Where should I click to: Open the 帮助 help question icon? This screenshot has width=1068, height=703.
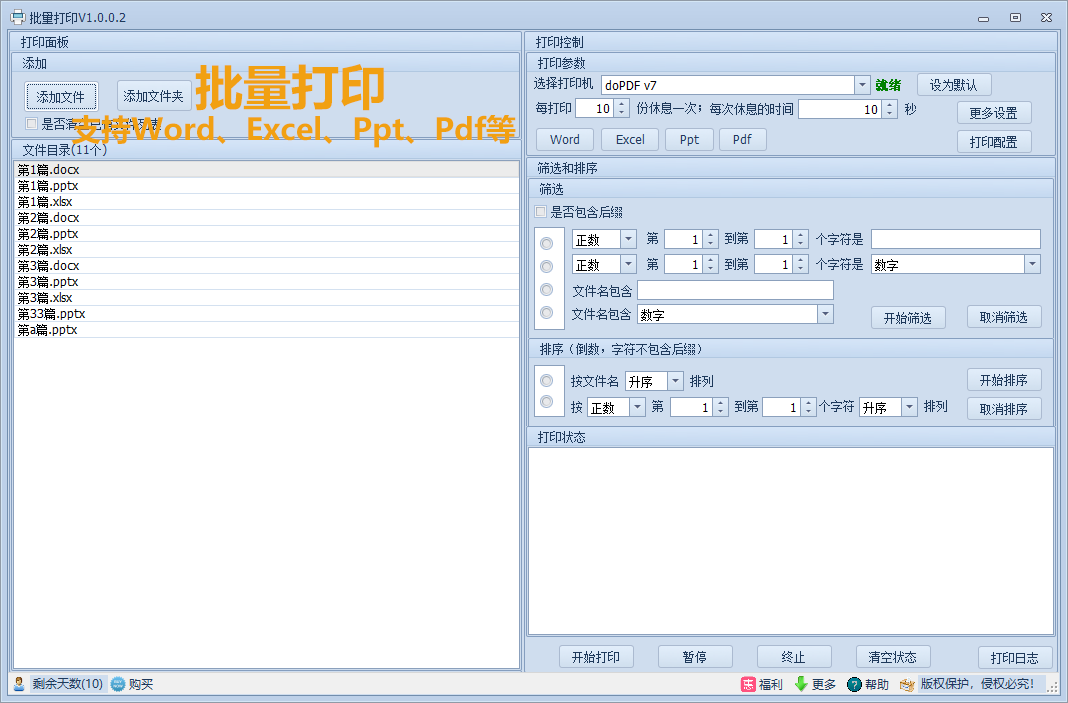854,684
